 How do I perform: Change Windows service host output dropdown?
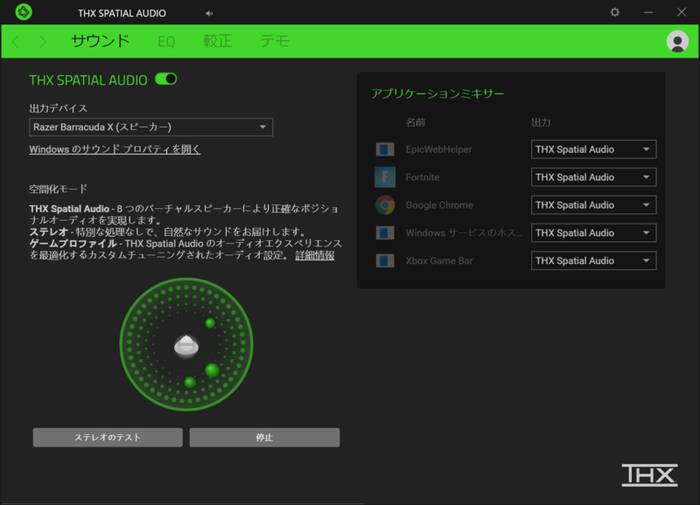click(594, 233)
